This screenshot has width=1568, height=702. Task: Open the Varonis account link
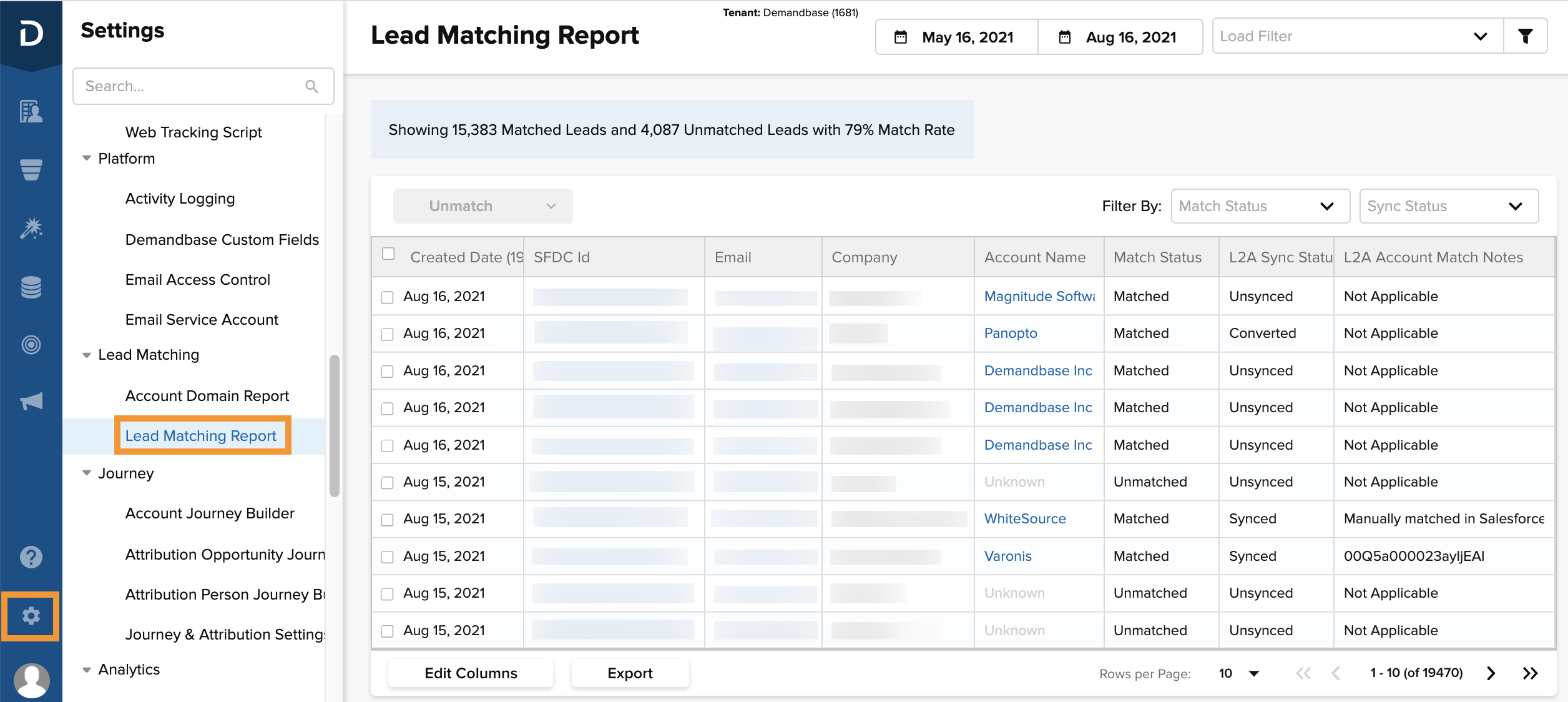coord(1007,556)
